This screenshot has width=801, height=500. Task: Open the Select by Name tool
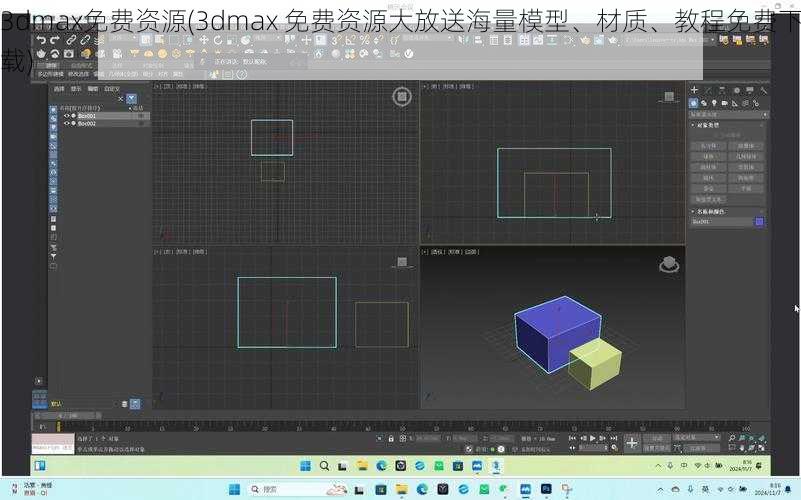(x=159, y=40)
